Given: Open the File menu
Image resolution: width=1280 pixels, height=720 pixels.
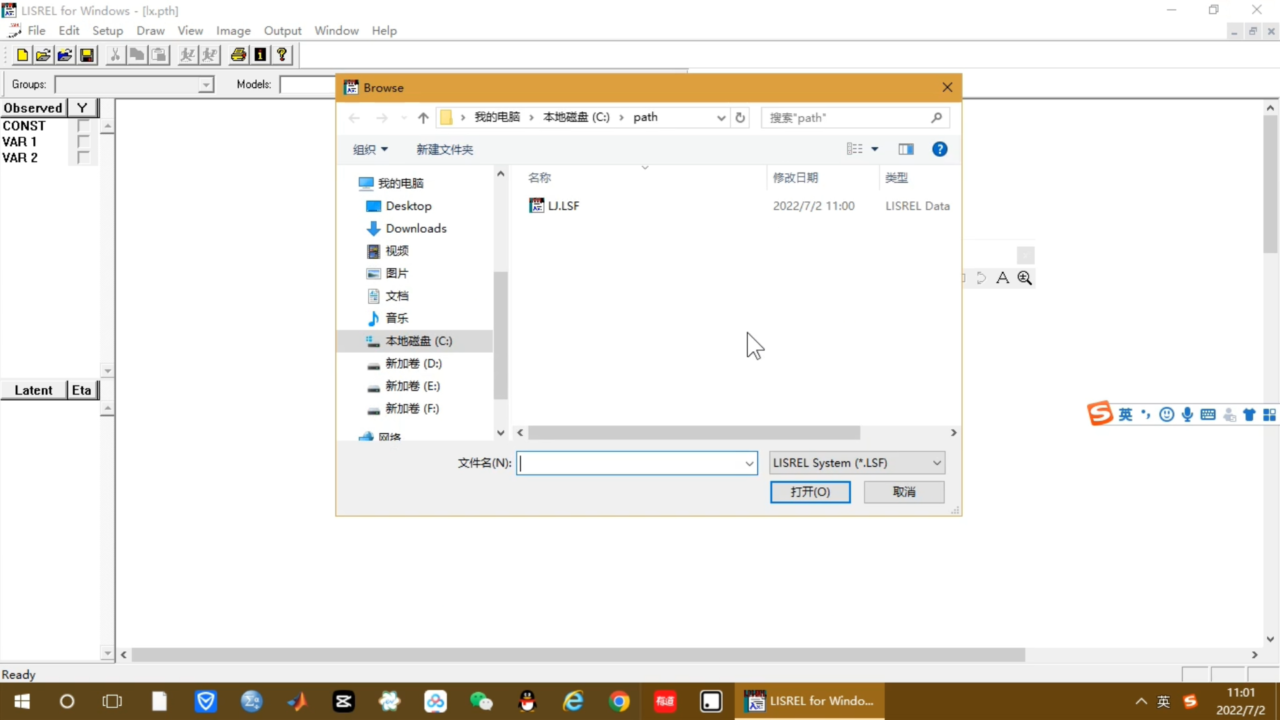Looking at the screenshot, I should coord(37,31).
